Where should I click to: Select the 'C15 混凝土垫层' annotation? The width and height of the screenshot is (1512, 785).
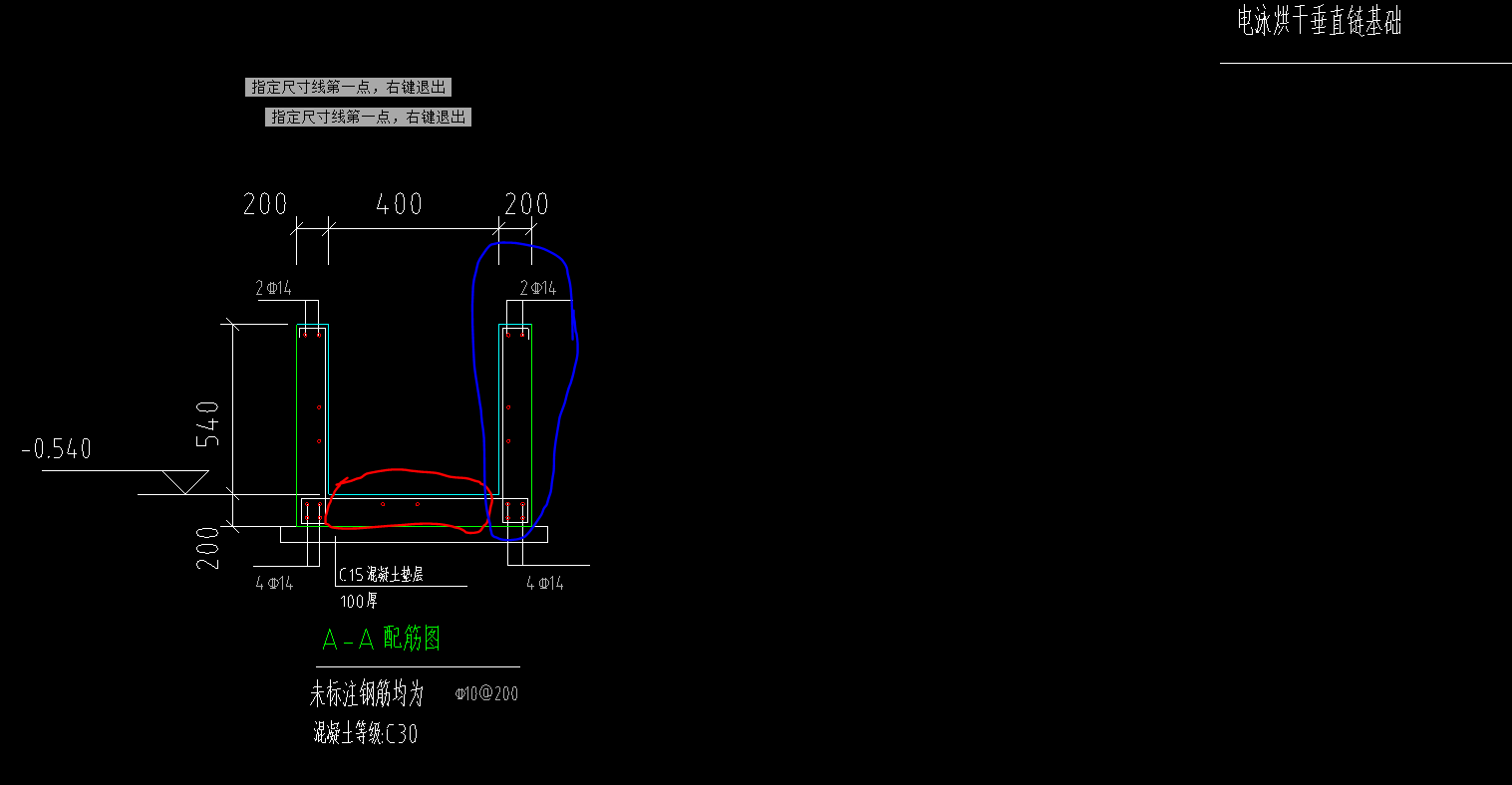tap(381, 575)
